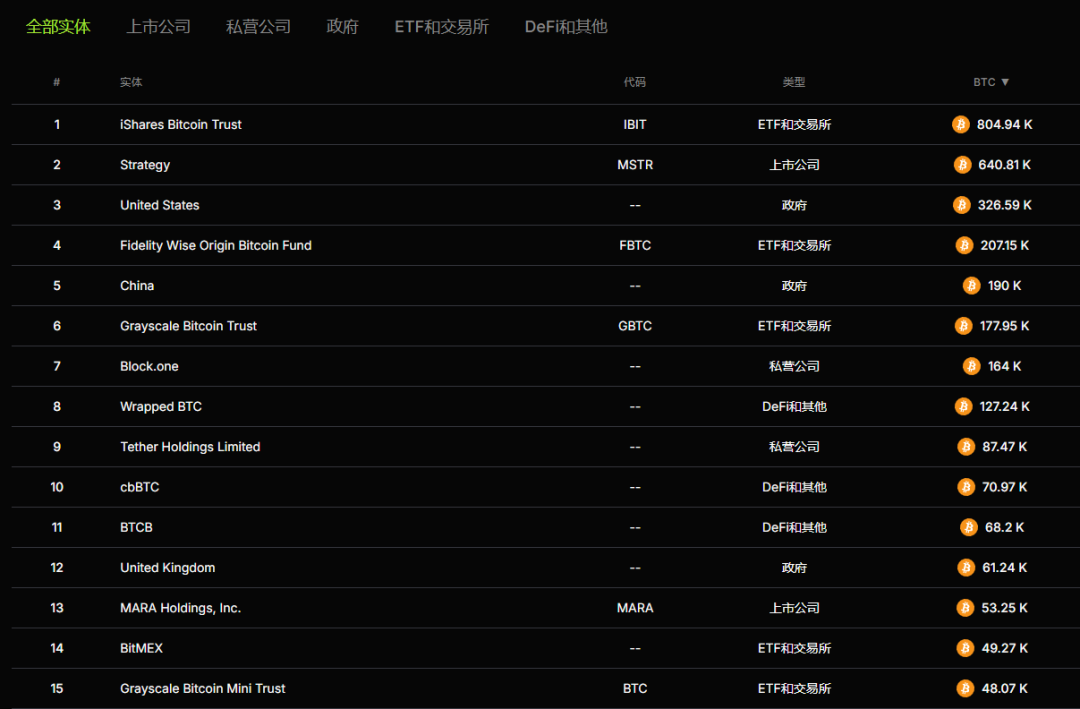Screen dimensions: 1080x709
Task: Select the BTCB entity name
Action: click(136, 528)
